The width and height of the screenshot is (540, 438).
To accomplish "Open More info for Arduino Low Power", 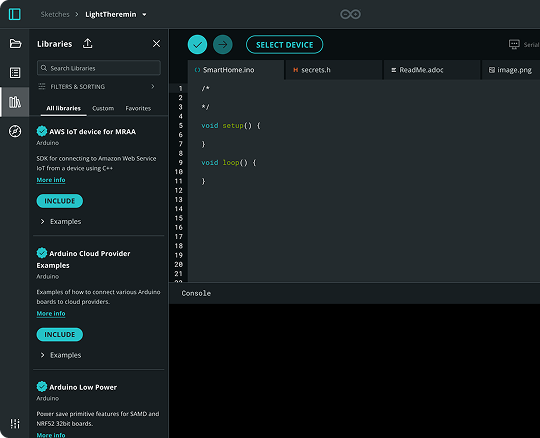I will [x=51, y=435].
